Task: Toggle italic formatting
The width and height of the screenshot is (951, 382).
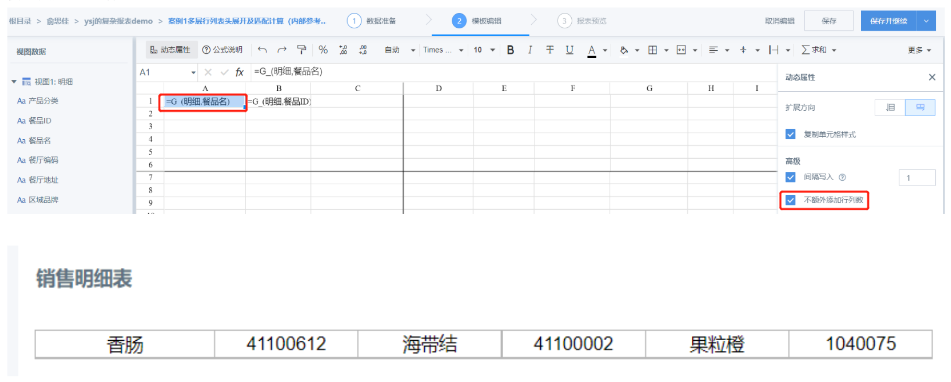Action: 530,50
